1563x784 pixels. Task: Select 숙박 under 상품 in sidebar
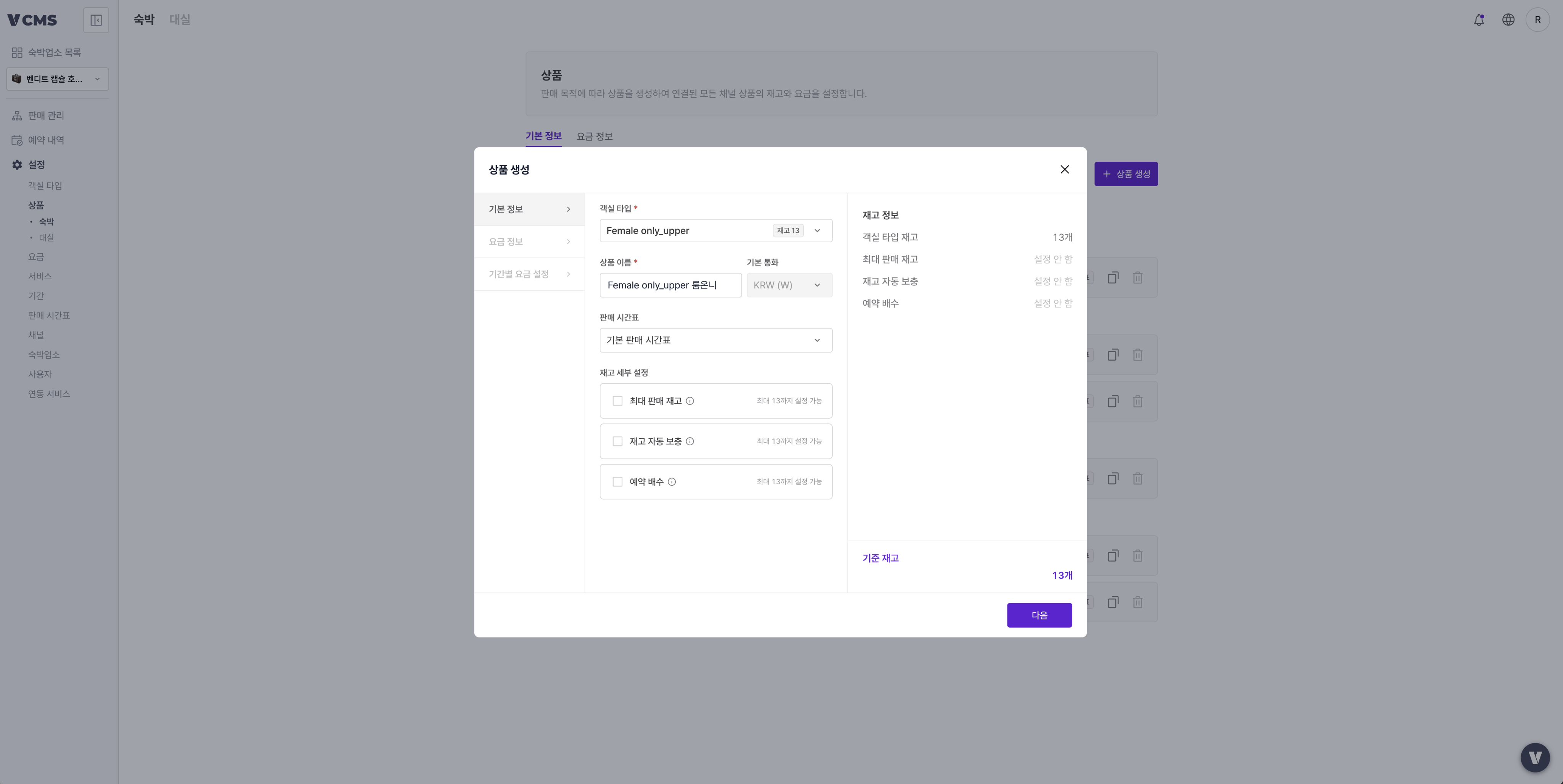[x=47, y=222]
